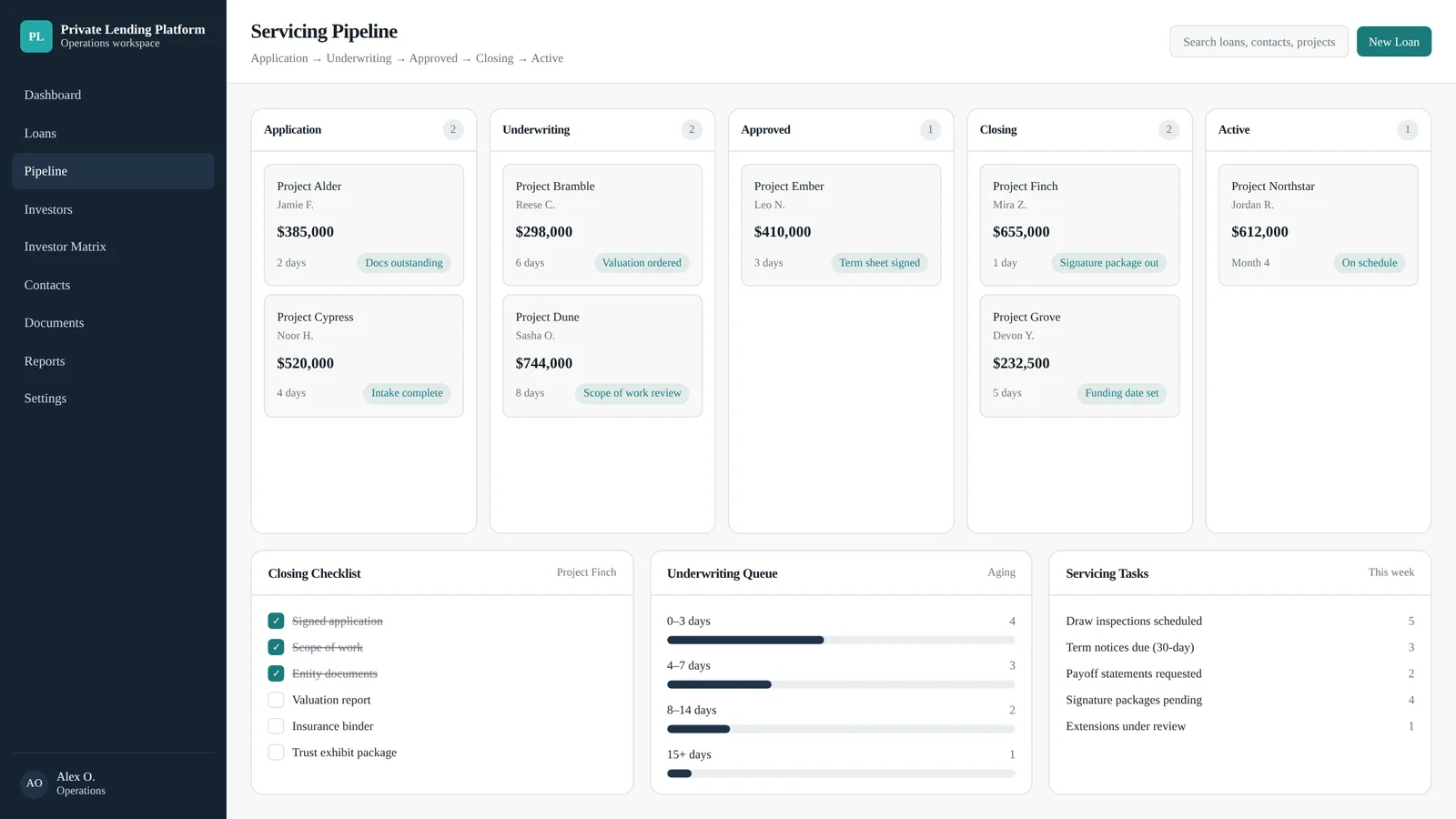Select Pipeline in the sidebar
1456x819 pixels.
(x=113, y=171)
